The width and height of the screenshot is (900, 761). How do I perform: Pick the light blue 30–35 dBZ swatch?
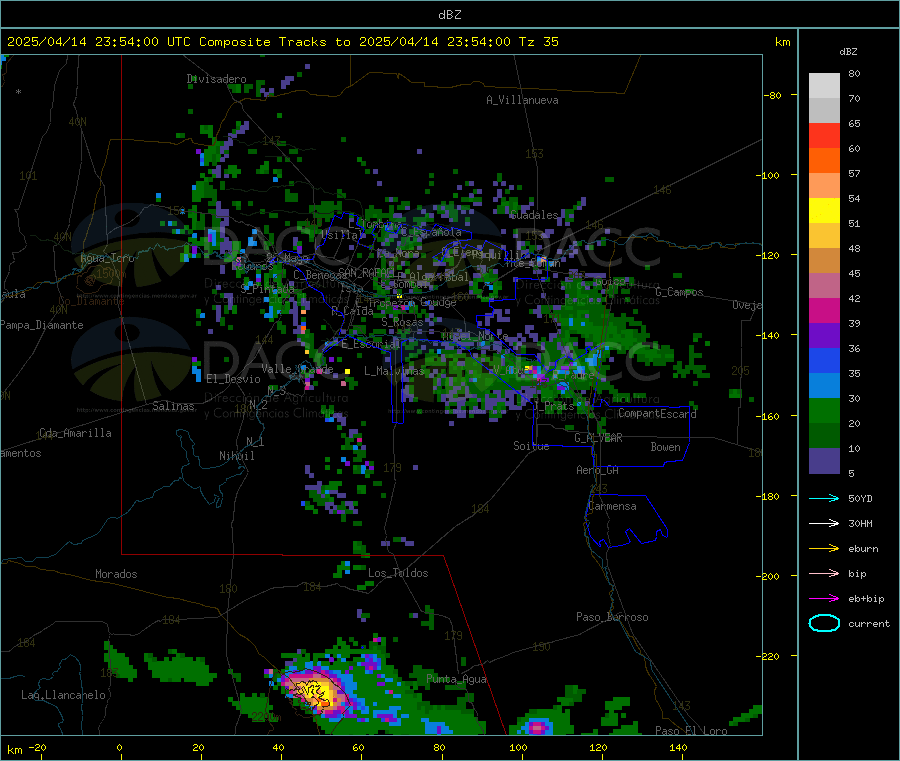click(824, 386)
